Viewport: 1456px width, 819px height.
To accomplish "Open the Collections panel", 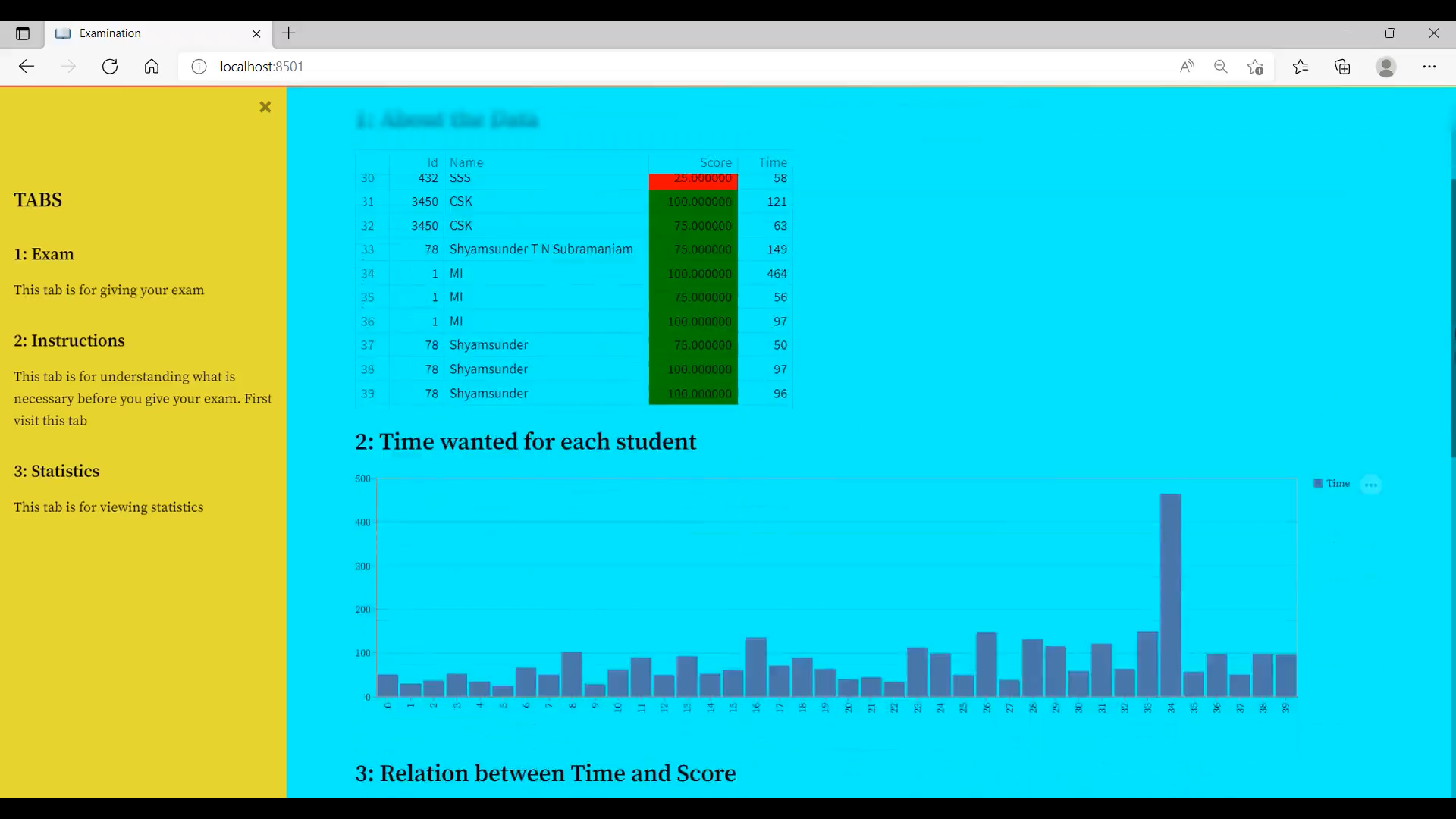I will [x=1343, y=67].
